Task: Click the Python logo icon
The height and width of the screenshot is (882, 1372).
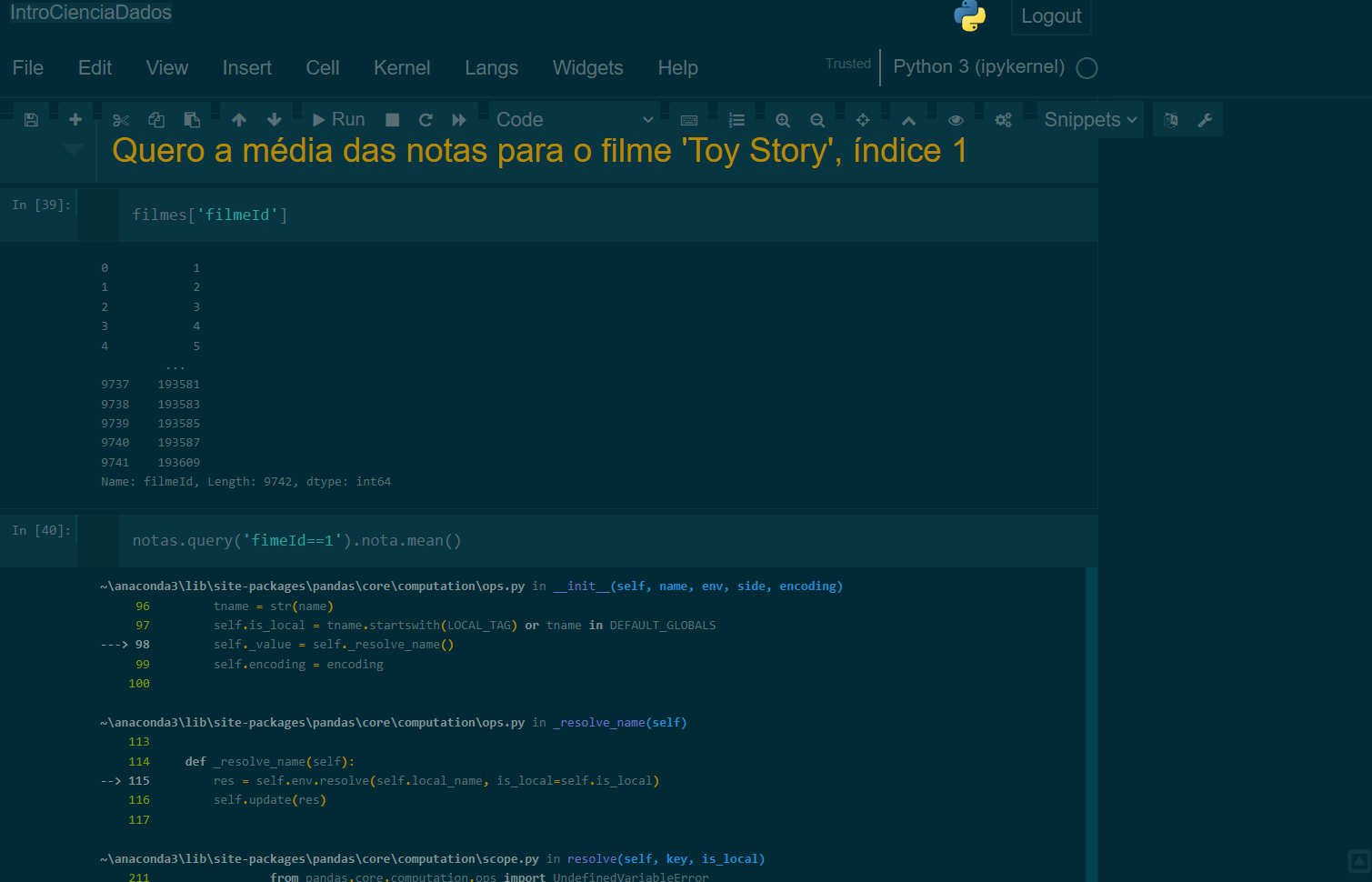Action: click(969, 15)
